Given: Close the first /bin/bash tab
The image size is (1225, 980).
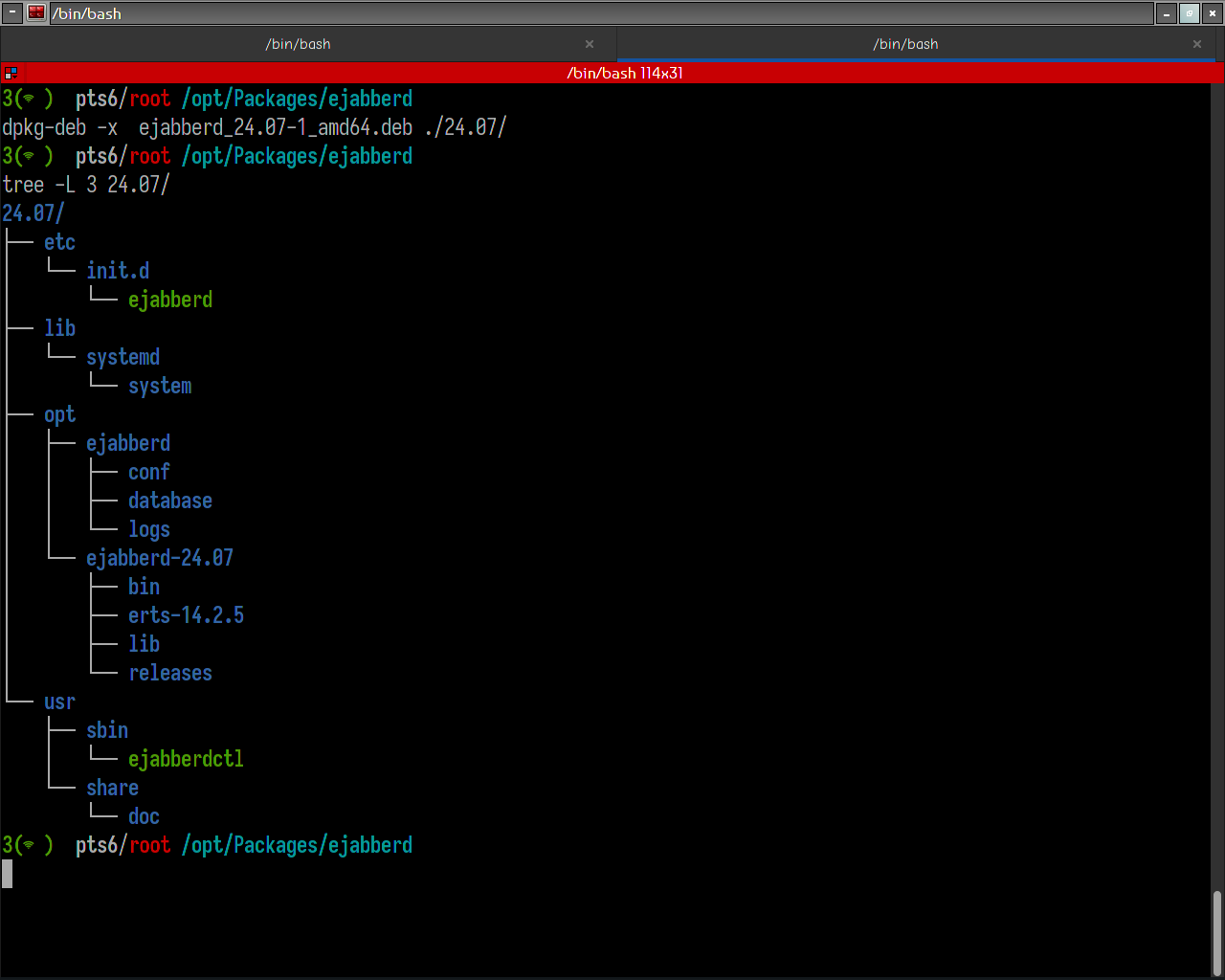Looking at the screenshot, I should point(590,44).
